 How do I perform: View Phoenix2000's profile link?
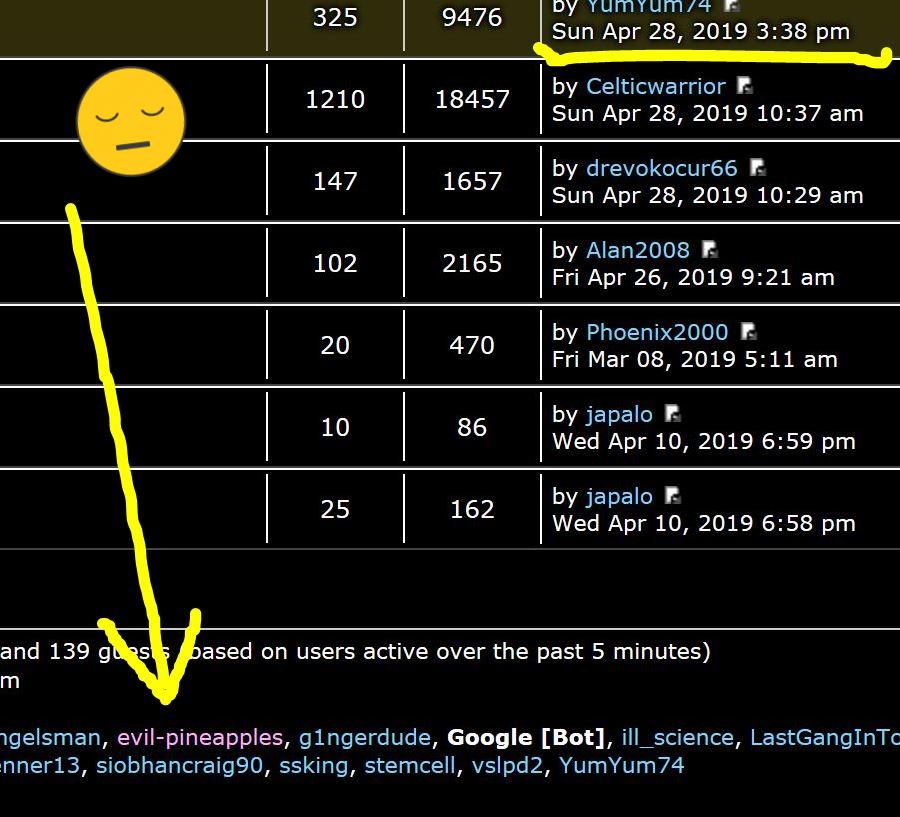pyautogui.click(x=656, y=333)
